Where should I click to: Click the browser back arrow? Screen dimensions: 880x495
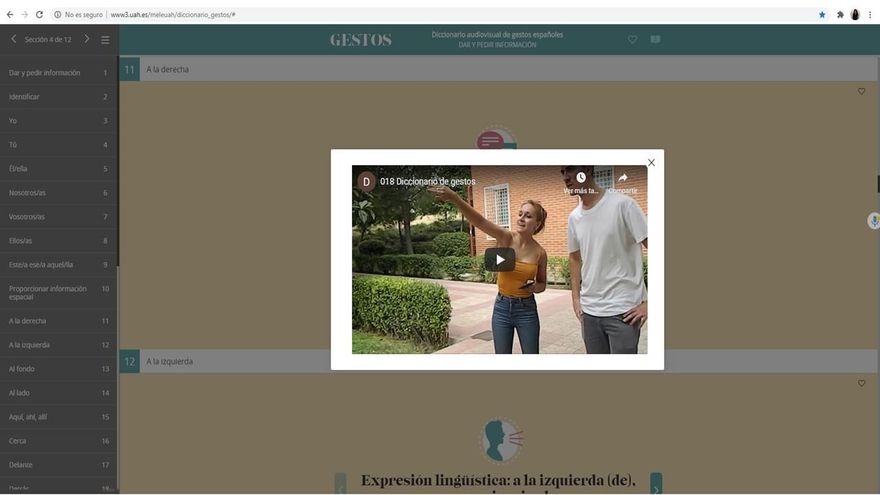[x=10, y=15]
